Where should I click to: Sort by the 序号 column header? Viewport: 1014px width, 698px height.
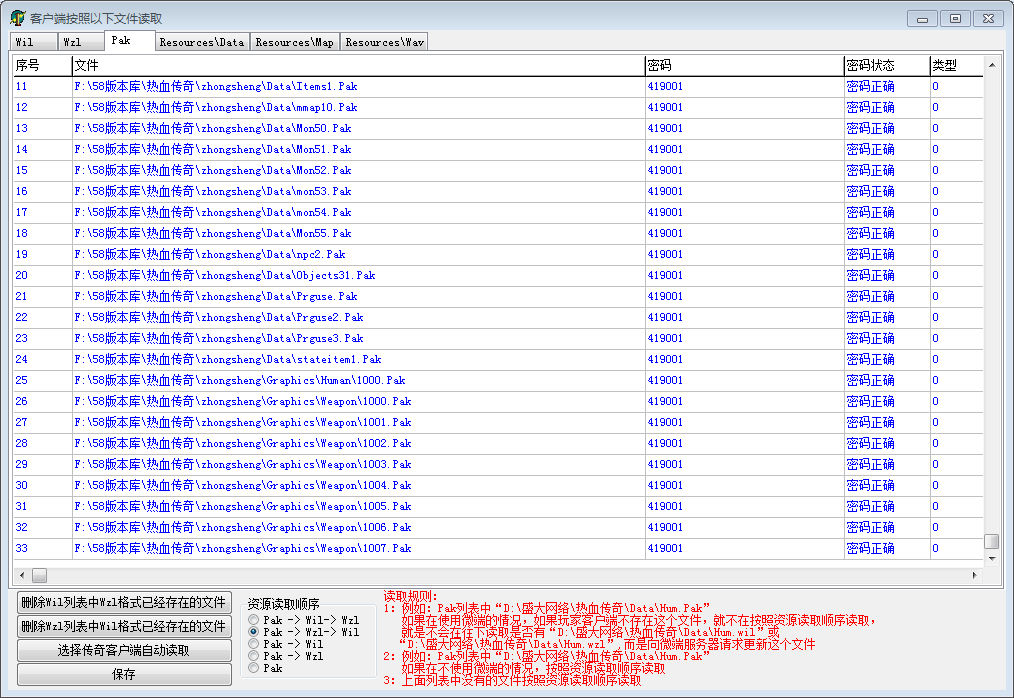pos(43,65)
